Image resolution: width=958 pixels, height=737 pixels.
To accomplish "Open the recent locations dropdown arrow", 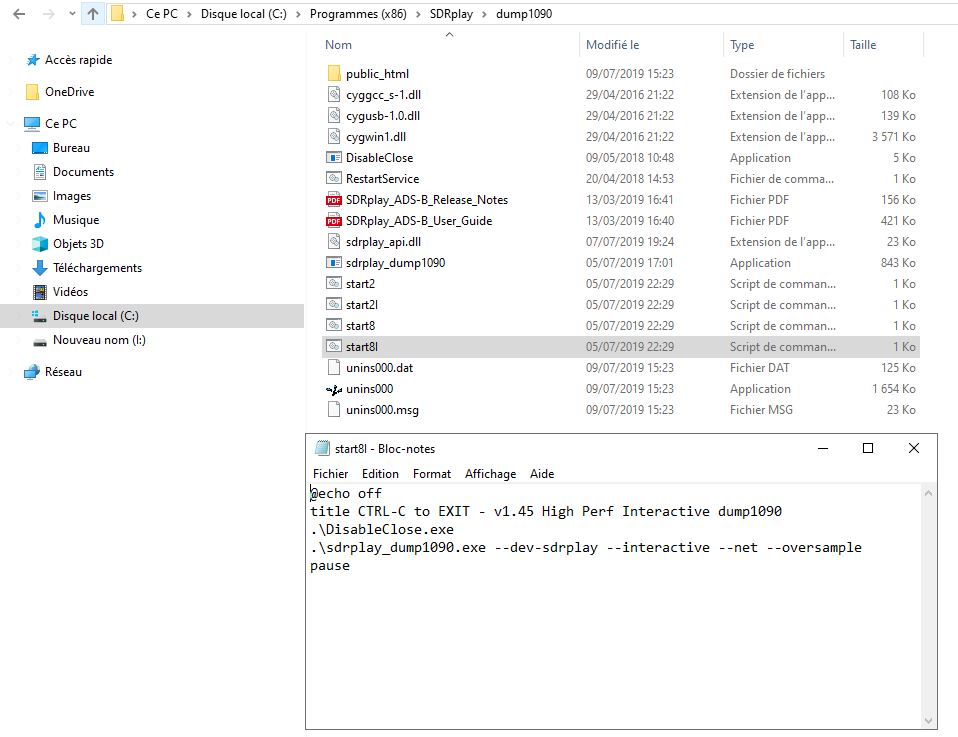I will [72, 13].
